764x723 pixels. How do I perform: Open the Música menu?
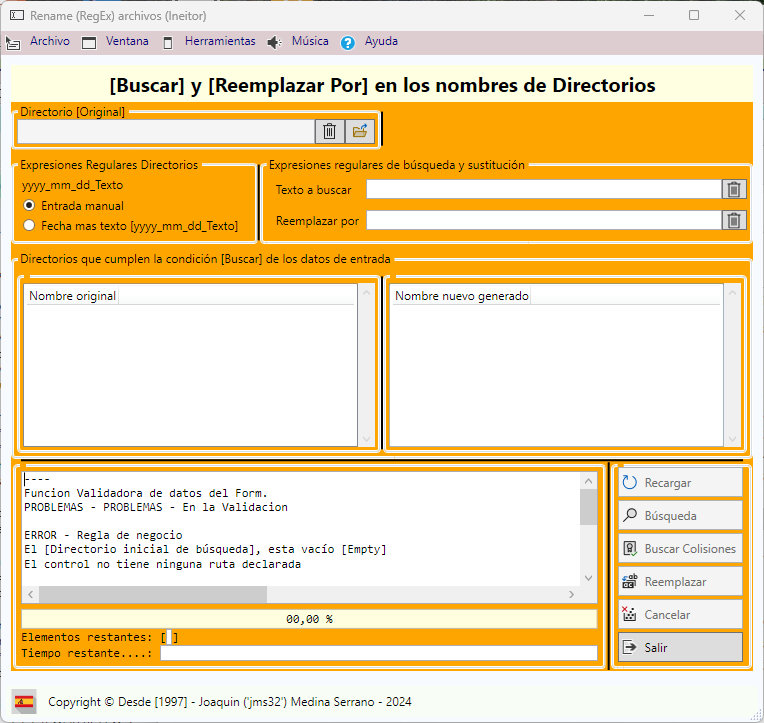310,41
